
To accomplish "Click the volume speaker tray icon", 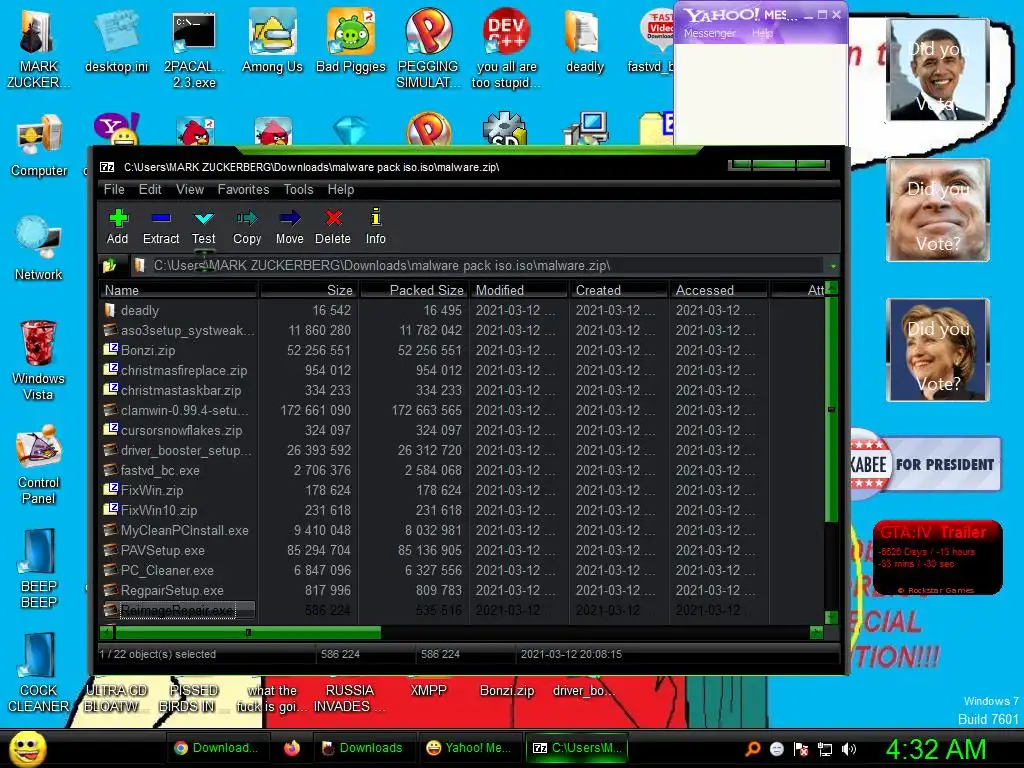I will 848,749.
